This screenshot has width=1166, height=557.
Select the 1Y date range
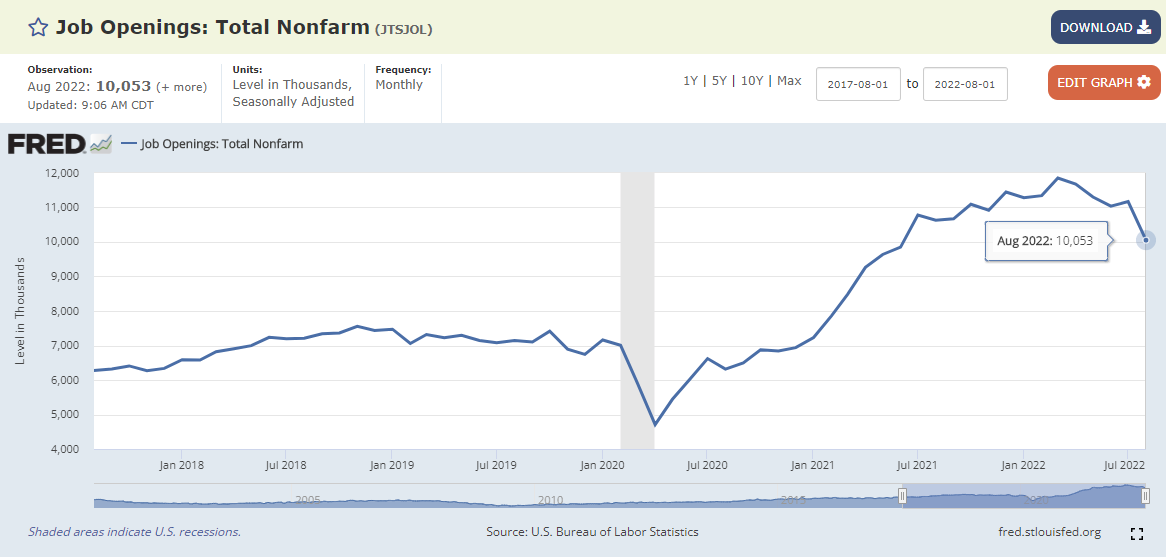tap(691, 81)
